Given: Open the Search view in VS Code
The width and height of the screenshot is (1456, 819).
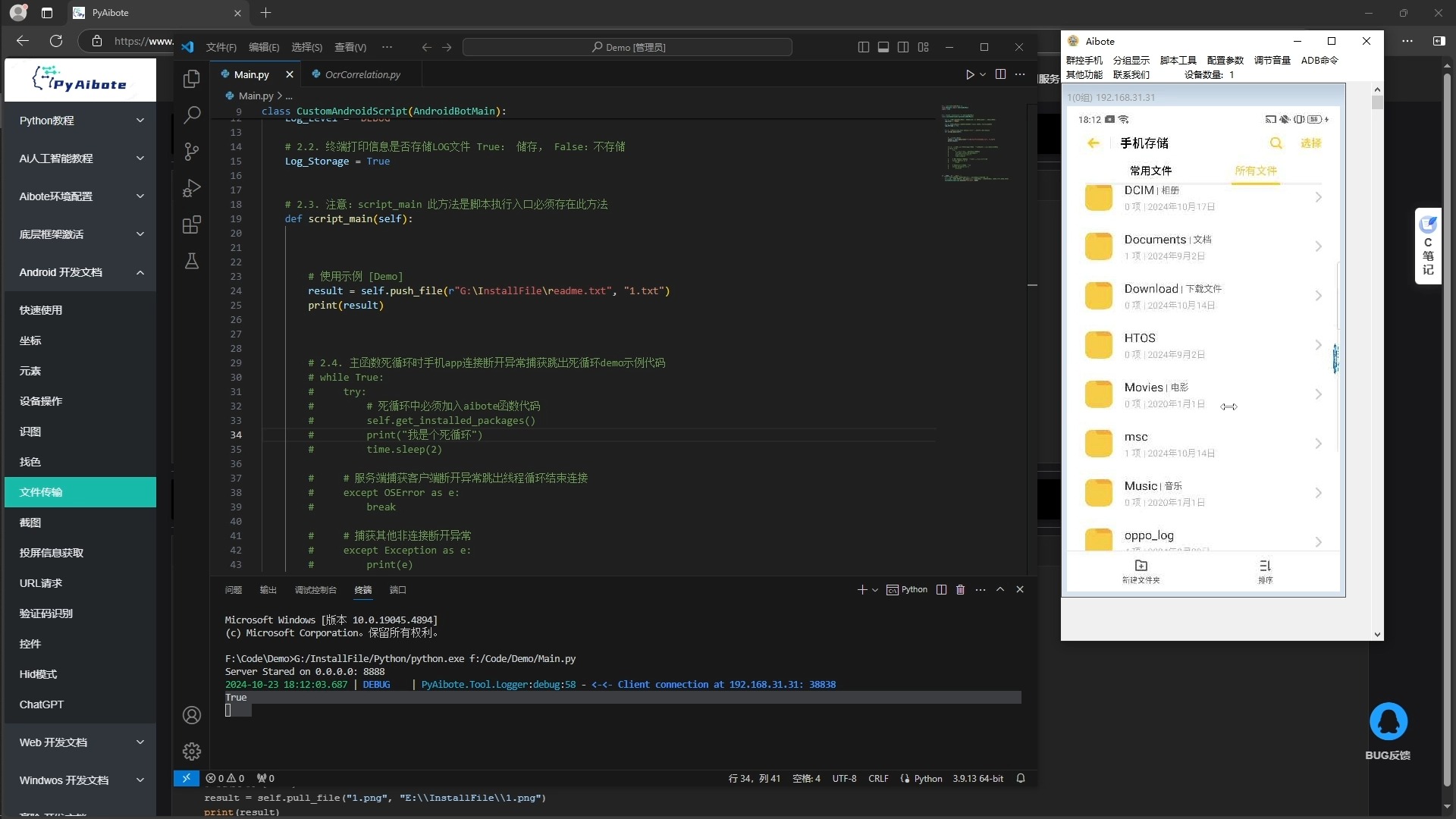Looking at the screenshot, I should pos(192,115).
